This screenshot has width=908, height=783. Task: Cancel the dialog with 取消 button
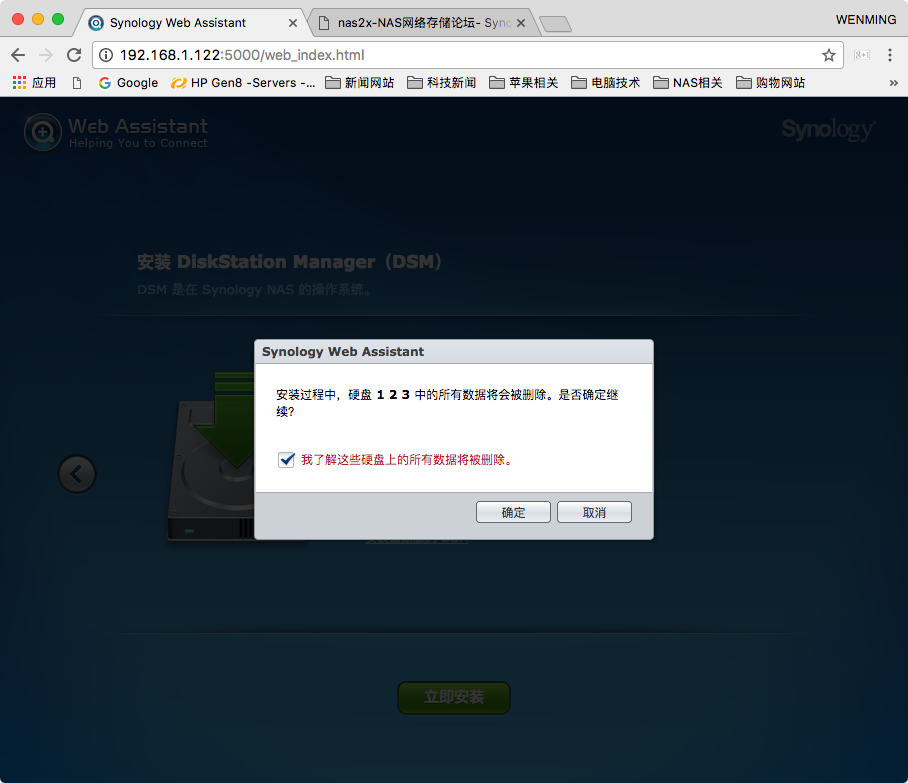594,512
